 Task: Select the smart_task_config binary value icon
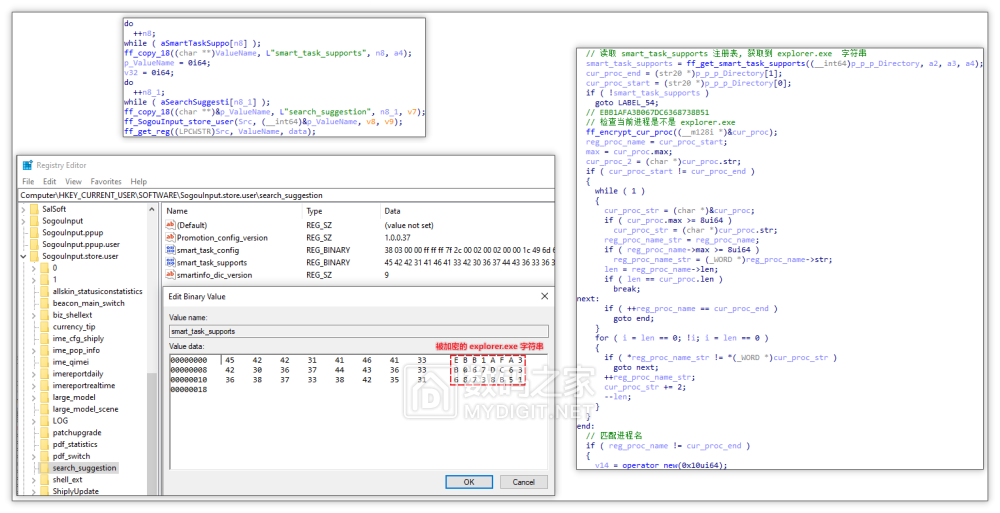pos(170,250)
